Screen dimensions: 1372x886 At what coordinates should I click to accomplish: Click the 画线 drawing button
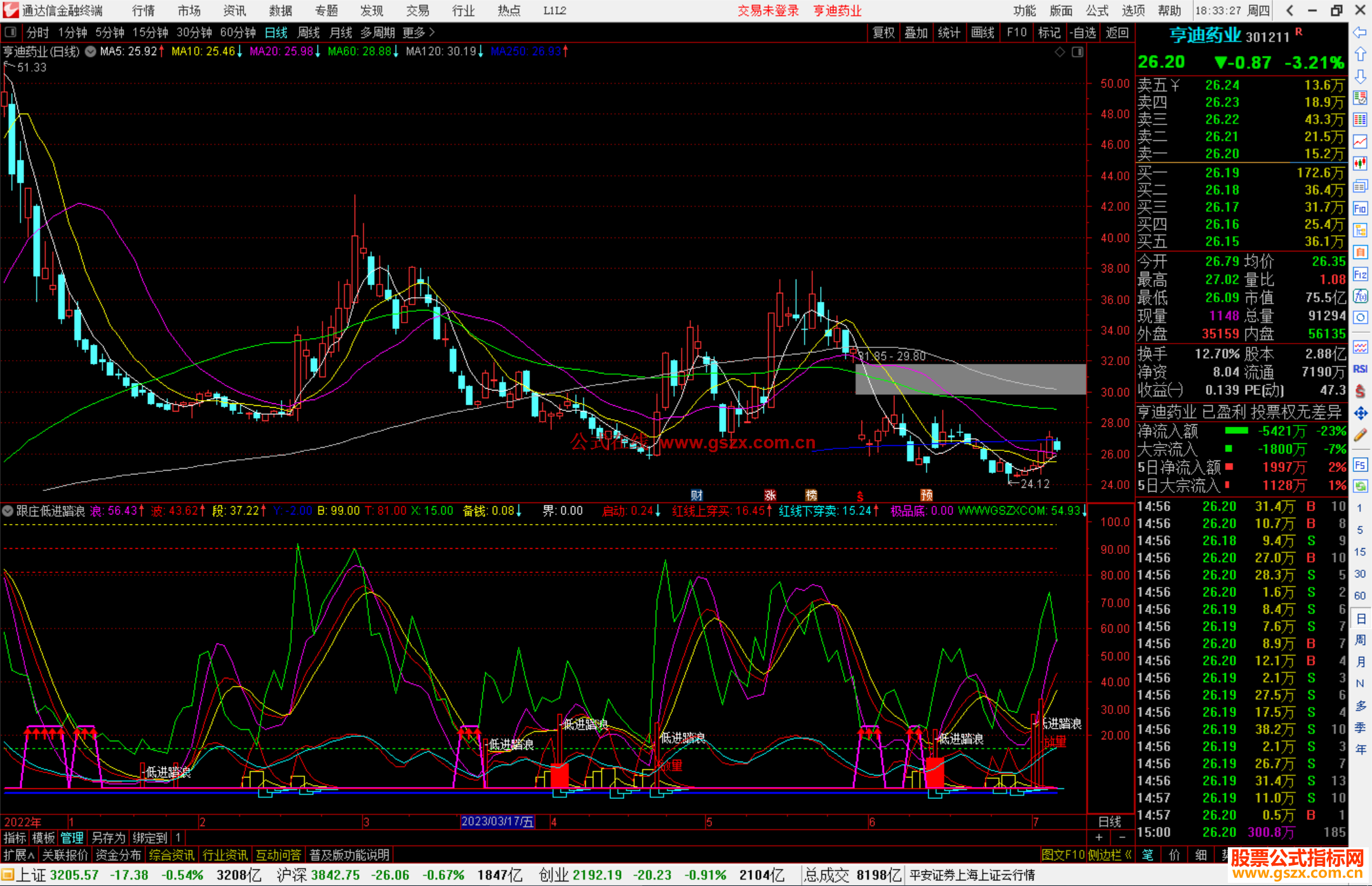tap(983, 32)
